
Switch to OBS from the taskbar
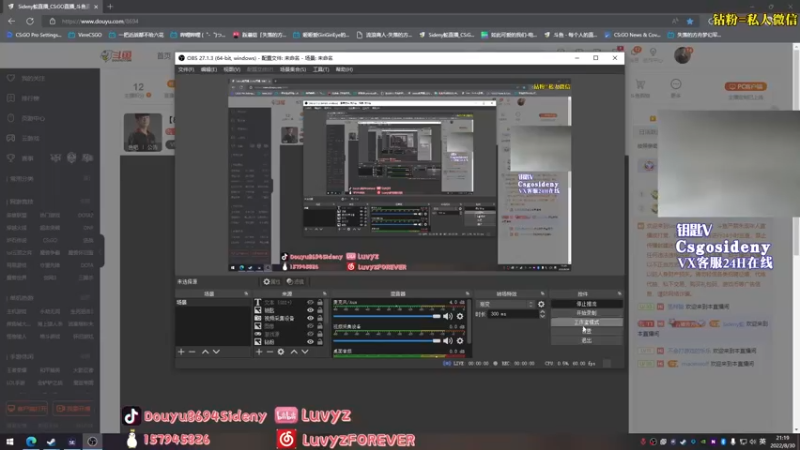coord(92,441)
